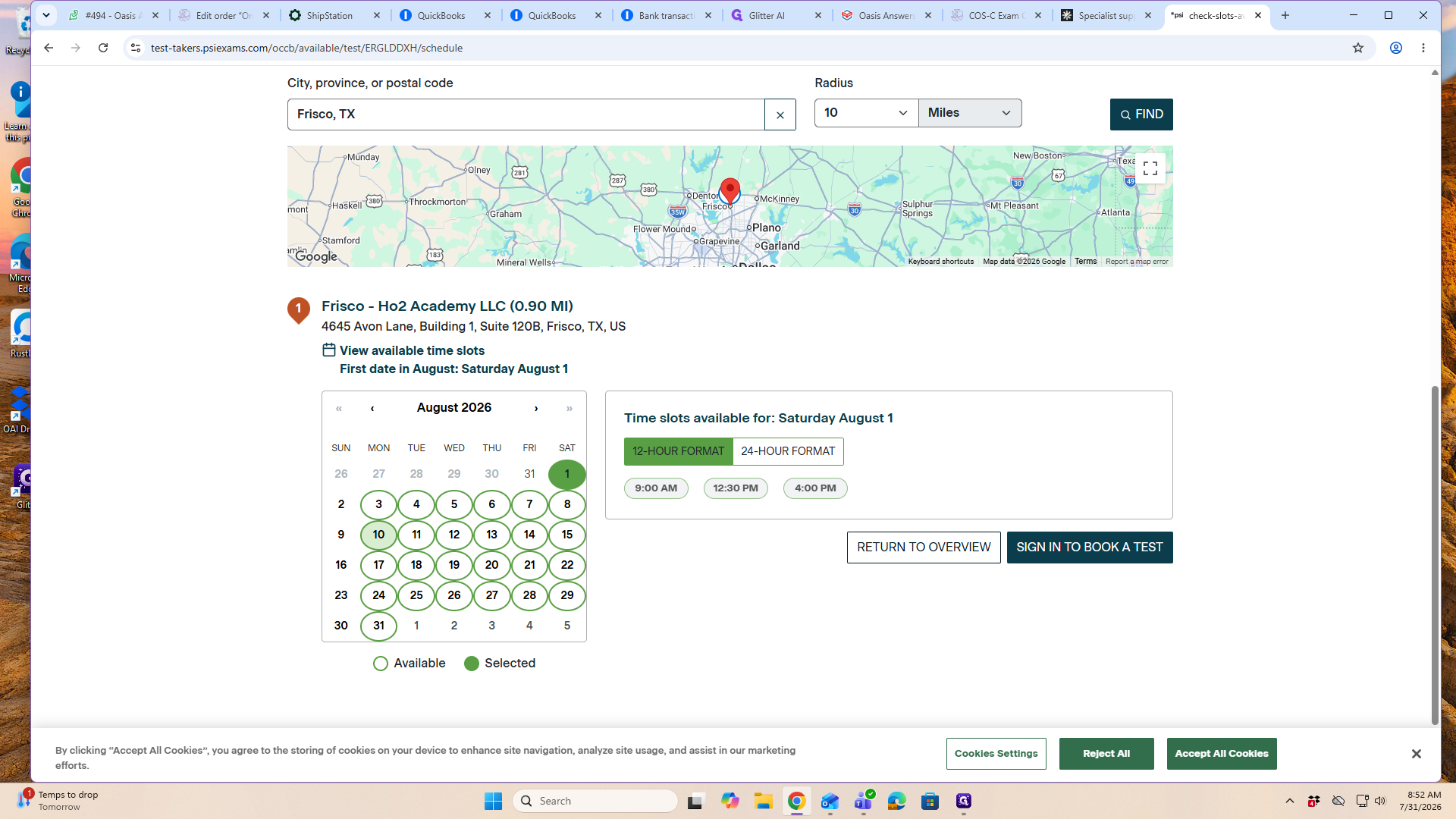Click the Windows taskbar search box
Screen dimensions: 1456x819
(x=595, y=801)
